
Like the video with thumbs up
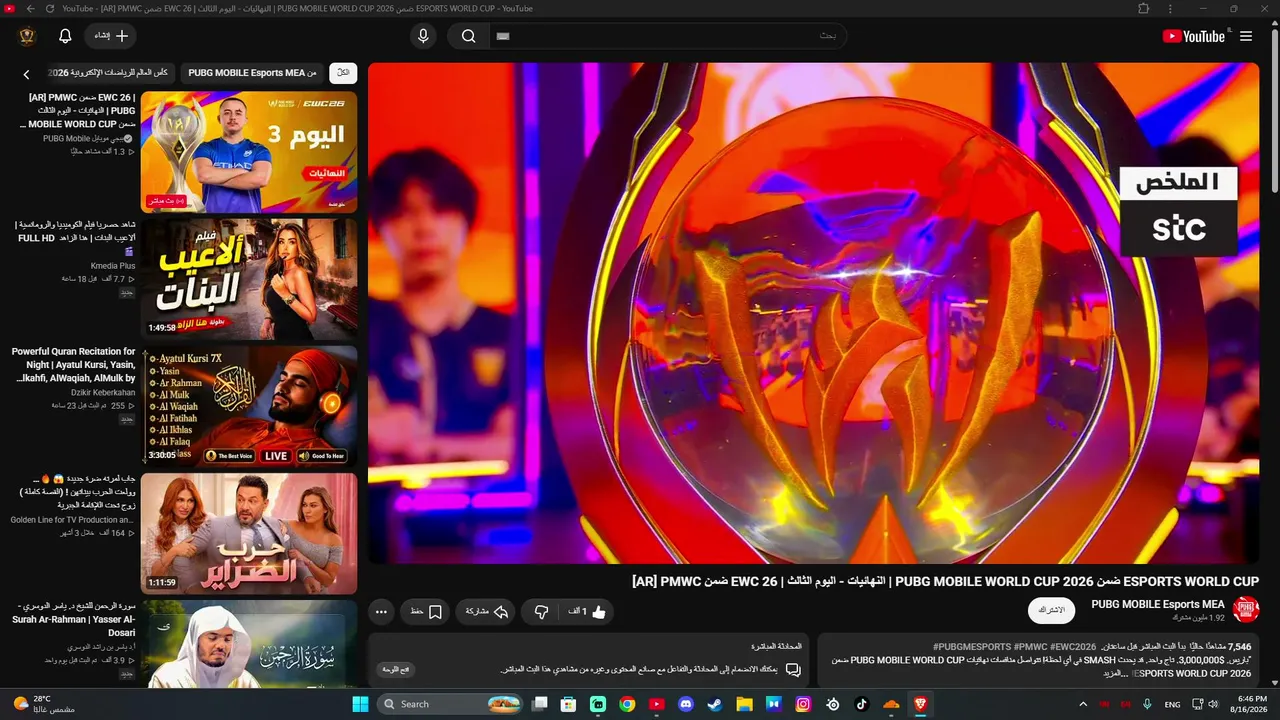587,611
